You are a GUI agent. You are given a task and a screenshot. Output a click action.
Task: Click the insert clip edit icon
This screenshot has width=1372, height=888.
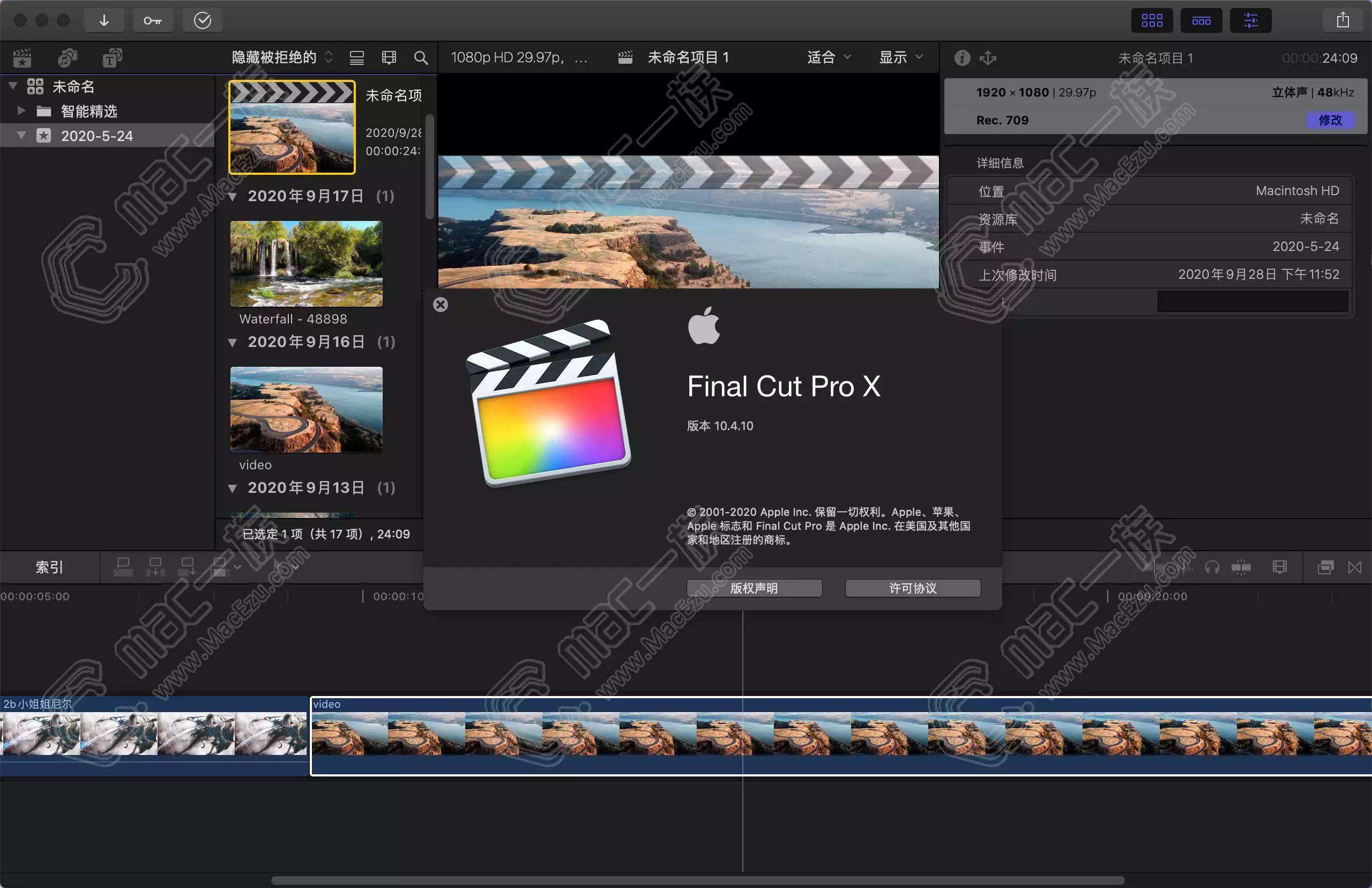[155, 567]
